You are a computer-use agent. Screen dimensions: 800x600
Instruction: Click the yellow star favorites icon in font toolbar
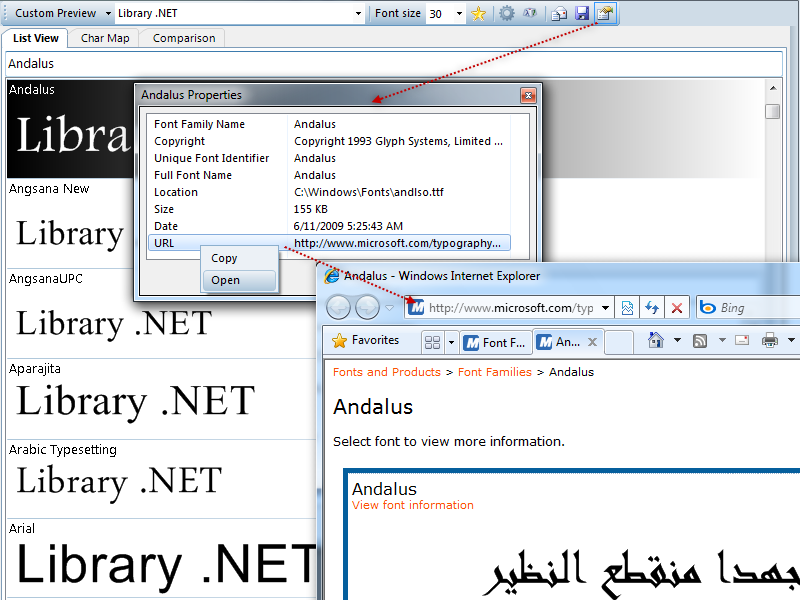tap(478, 13)
